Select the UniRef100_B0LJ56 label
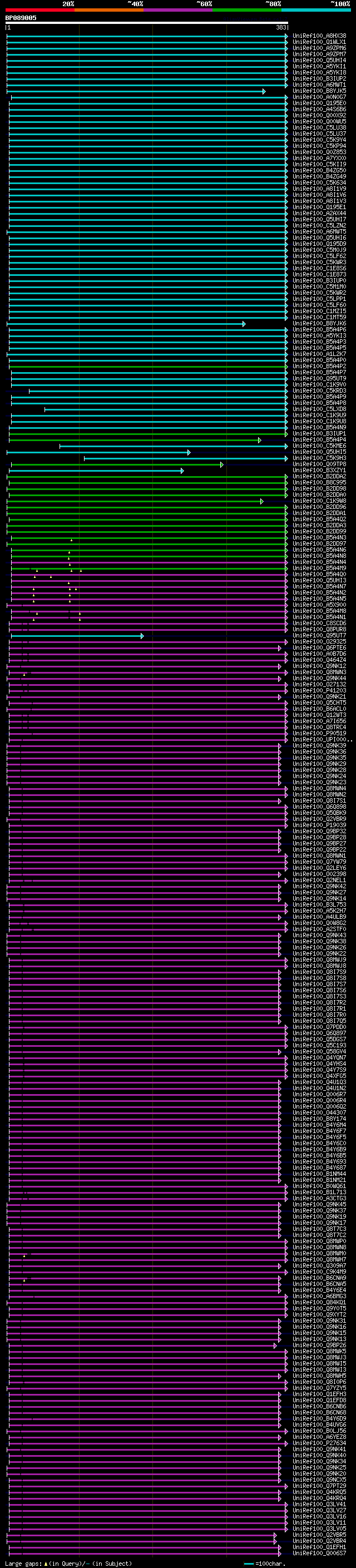 tap(319, 1431)
